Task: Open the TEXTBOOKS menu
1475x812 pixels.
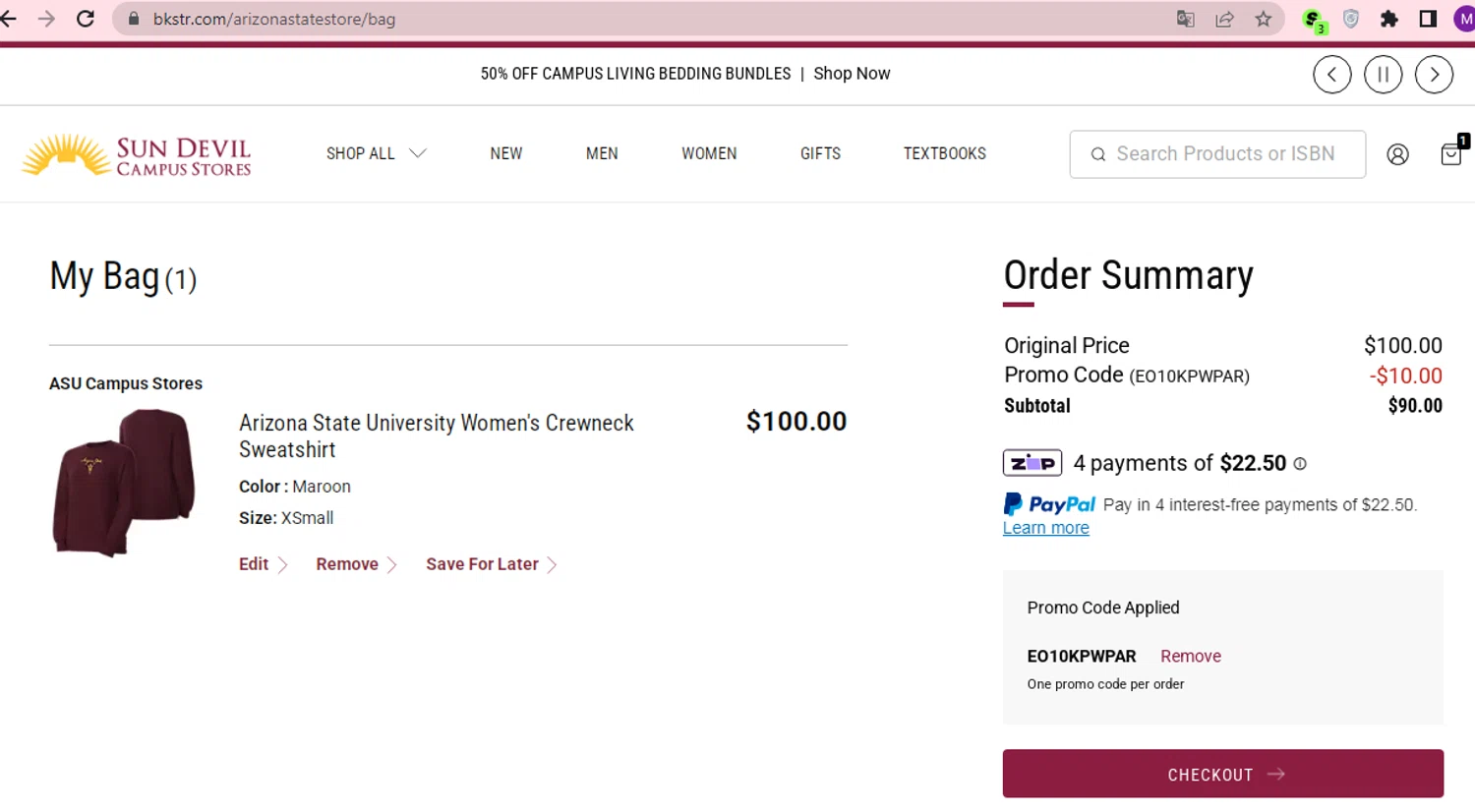Action: [945, 153]
